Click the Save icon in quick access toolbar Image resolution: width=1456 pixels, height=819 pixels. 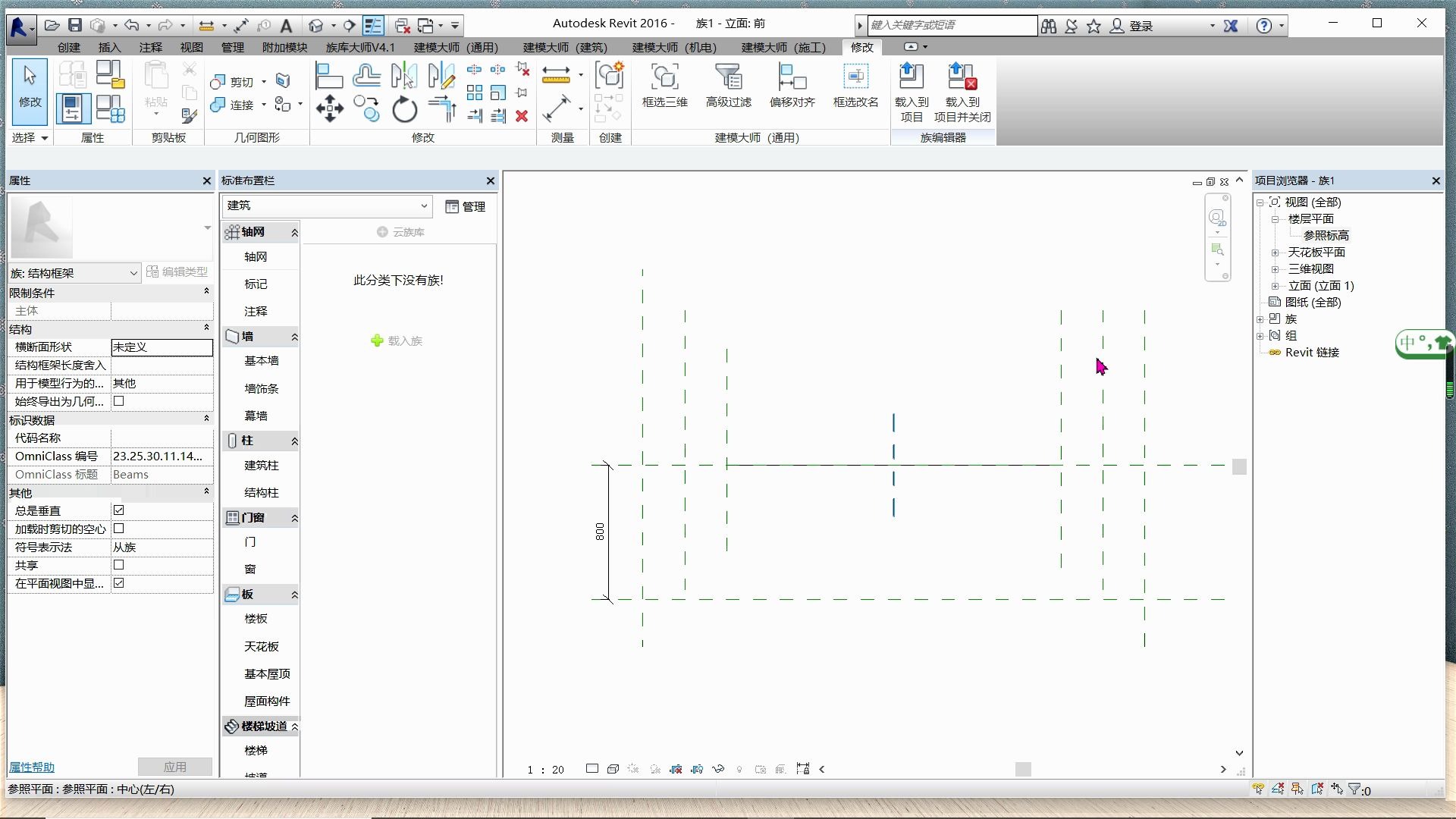pos(74,25)
